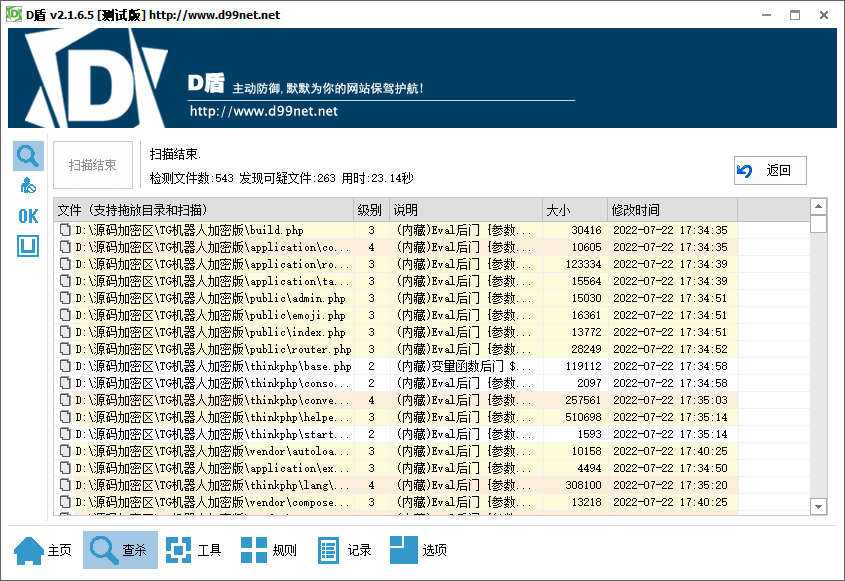This screenshot has height=581, width=845.
Task: Select the application\ta... file row
Action: pos(396,281)
